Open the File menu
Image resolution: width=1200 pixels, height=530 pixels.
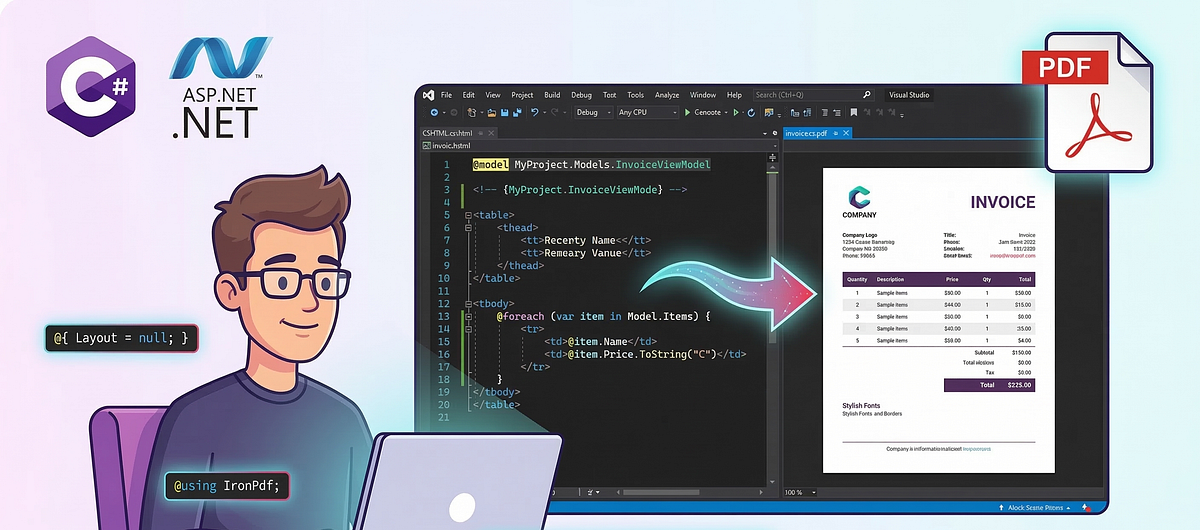click(x=446, y=95)
